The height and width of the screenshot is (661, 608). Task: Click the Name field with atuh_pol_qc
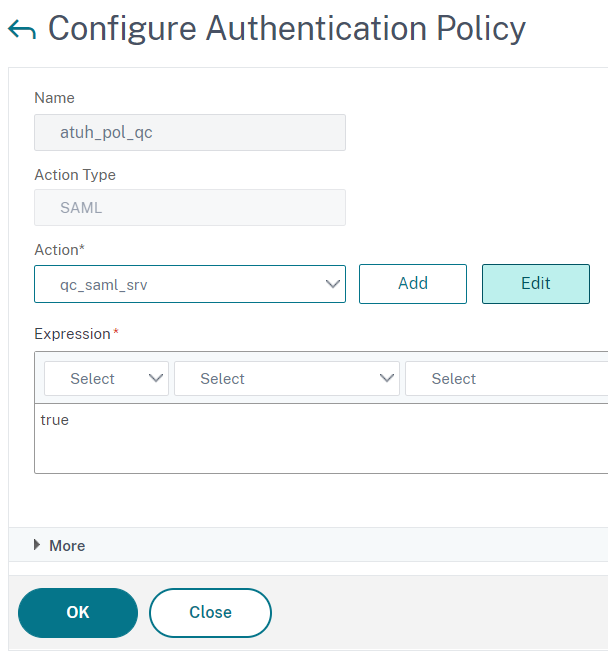tap(190, 133)
